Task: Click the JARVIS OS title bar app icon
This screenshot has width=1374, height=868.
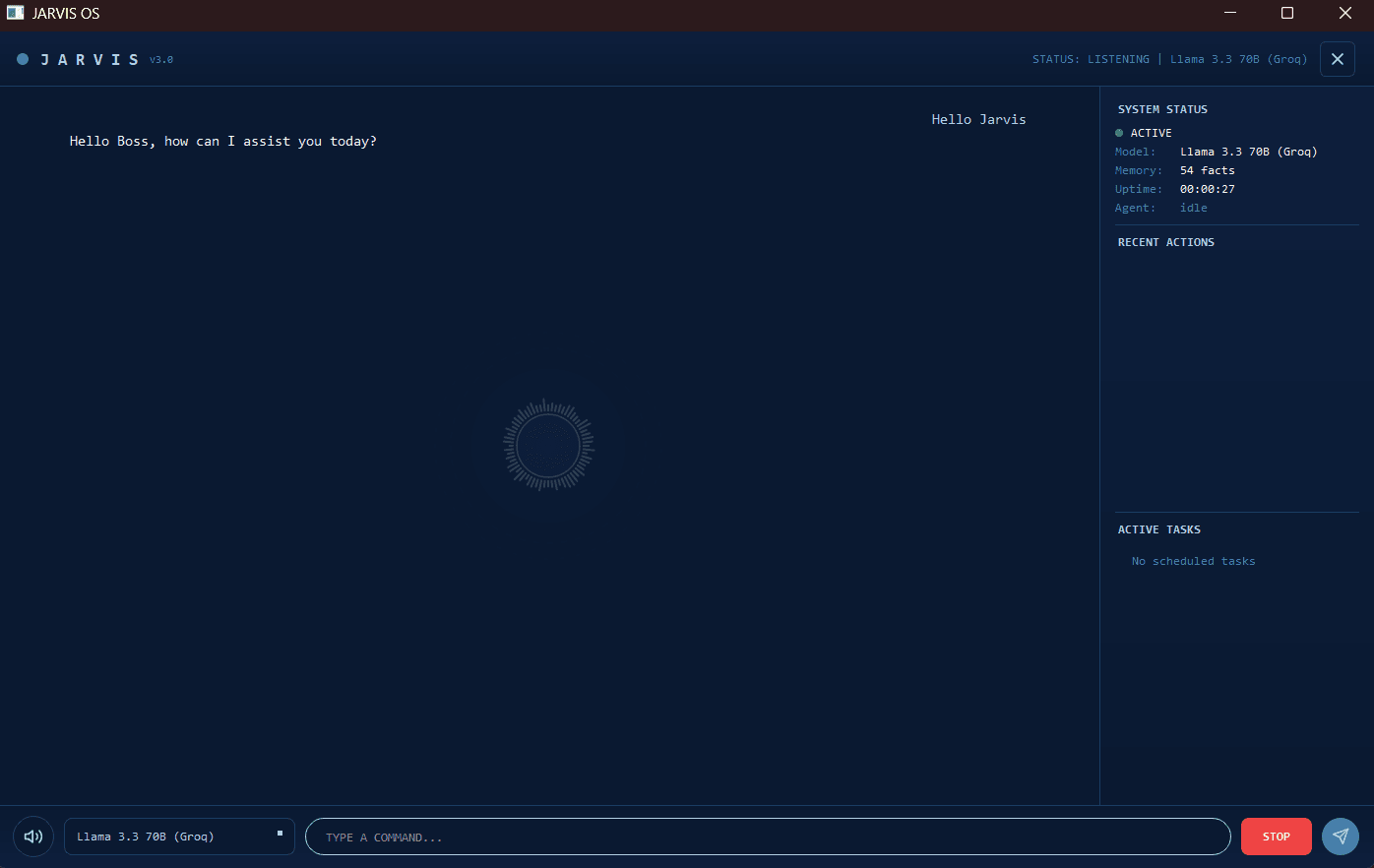Action: tap(15, 13)
